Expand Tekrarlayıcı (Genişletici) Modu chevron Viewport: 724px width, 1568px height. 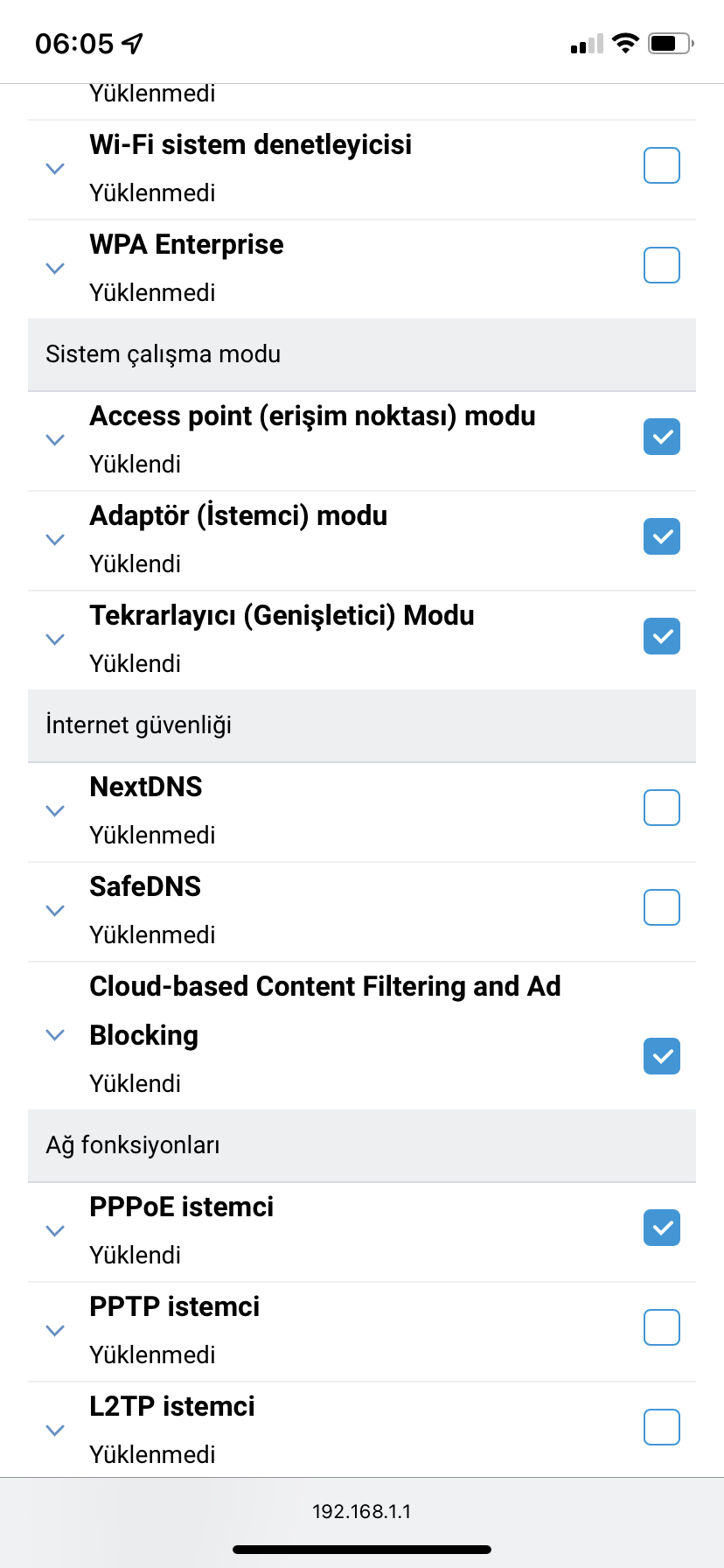point(55,640)
